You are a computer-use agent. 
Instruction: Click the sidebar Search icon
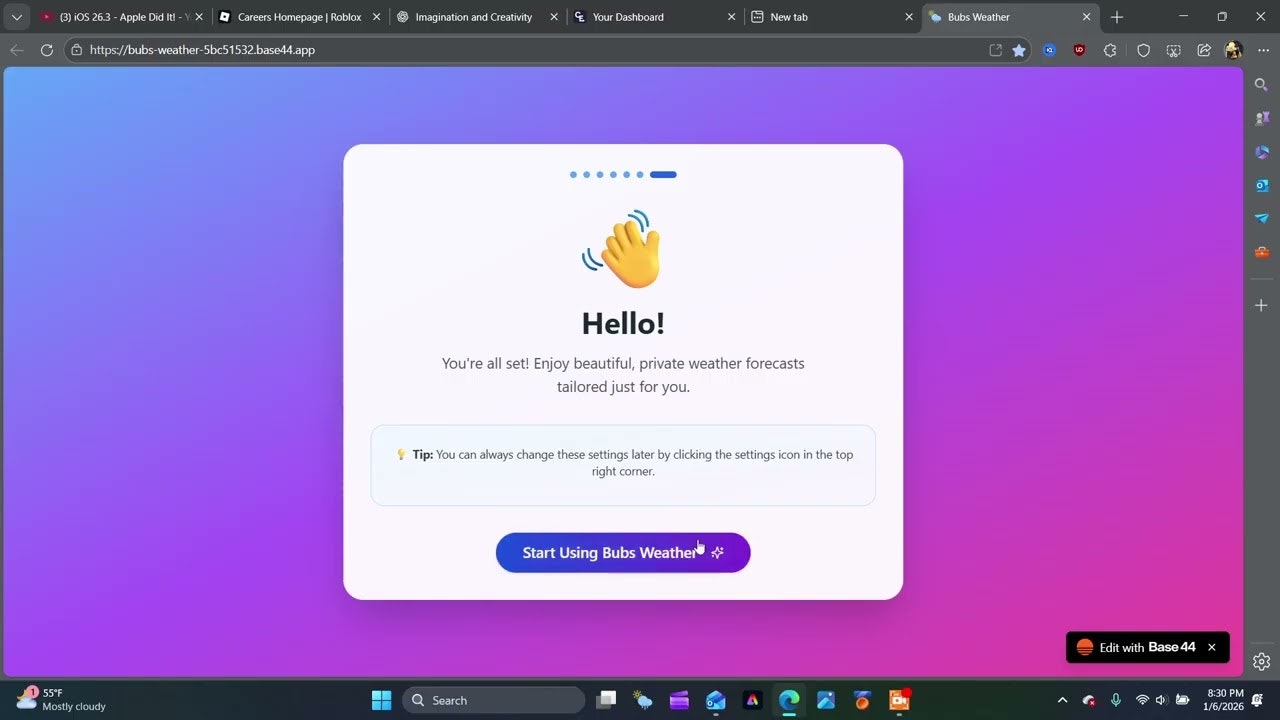coord(1262,85)
